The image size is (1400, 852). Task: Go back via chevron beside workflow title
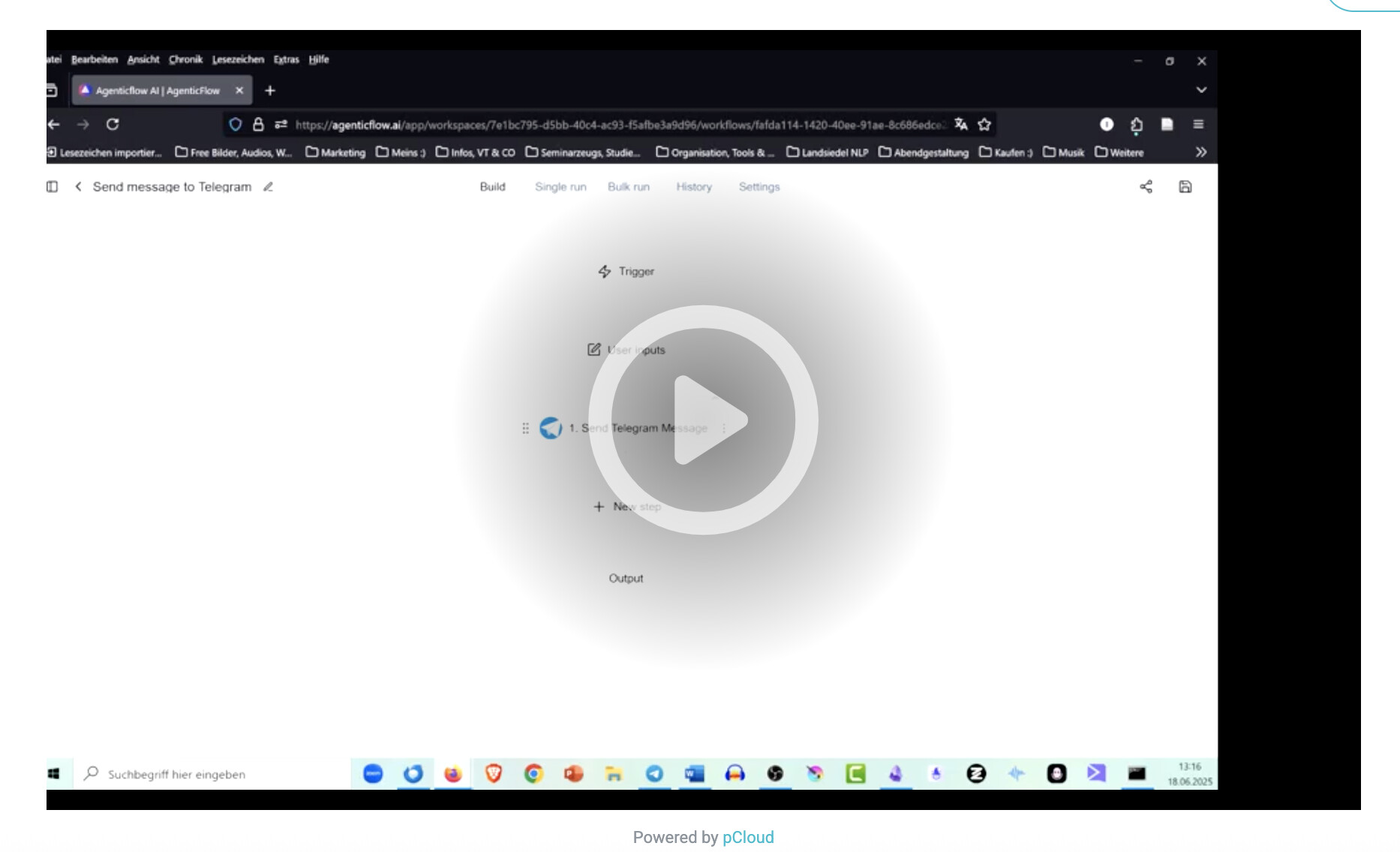tap(78, 187)
